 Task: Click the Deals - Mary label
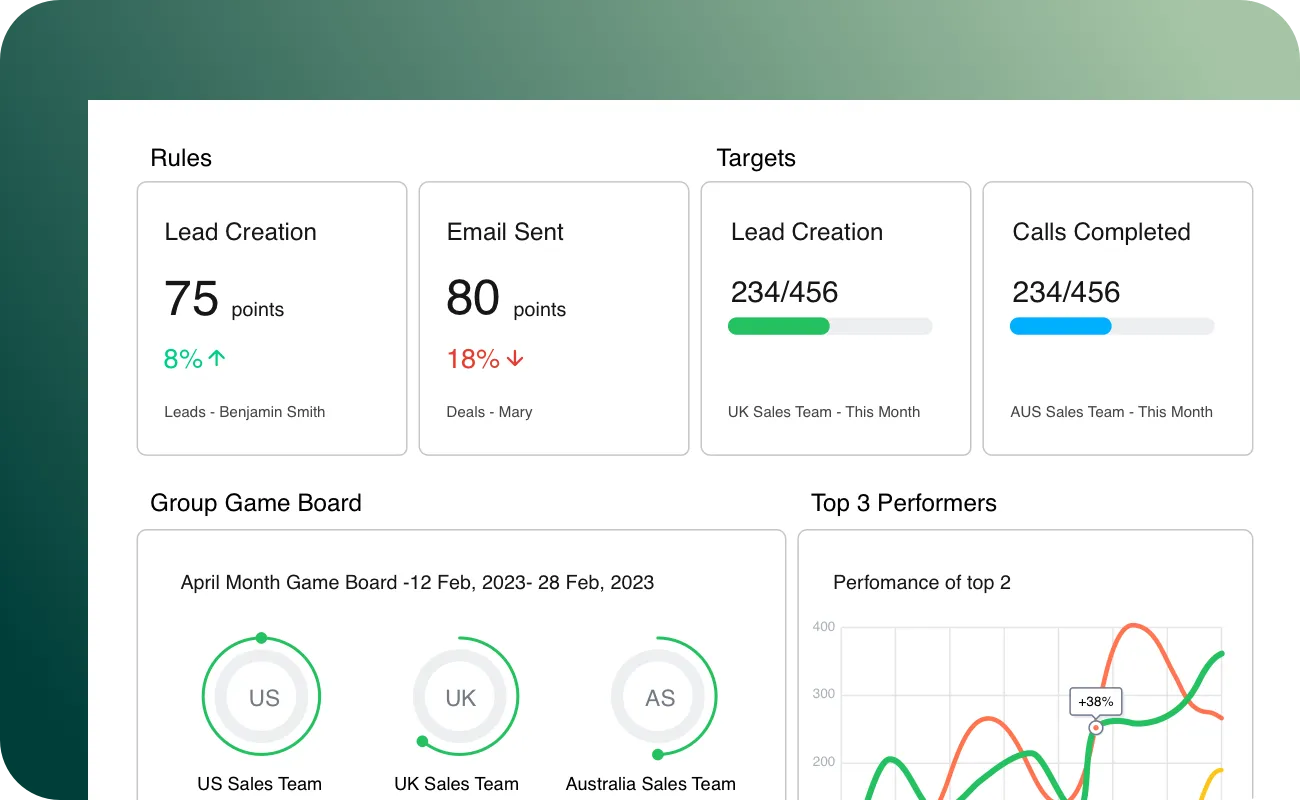(x=489, y=411)
